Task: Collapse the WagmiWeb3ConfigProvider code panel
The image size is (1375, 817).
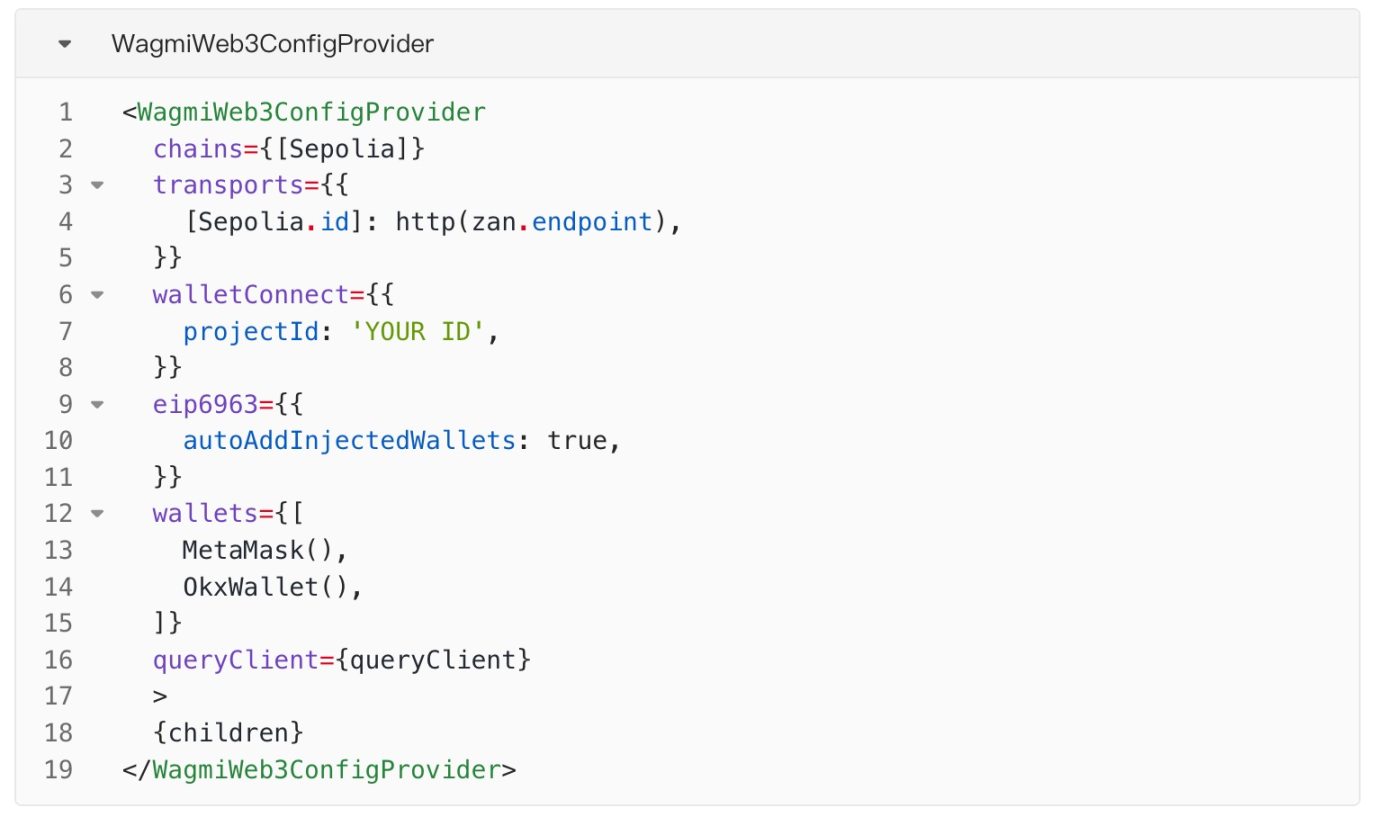Action: click(65, 44)
